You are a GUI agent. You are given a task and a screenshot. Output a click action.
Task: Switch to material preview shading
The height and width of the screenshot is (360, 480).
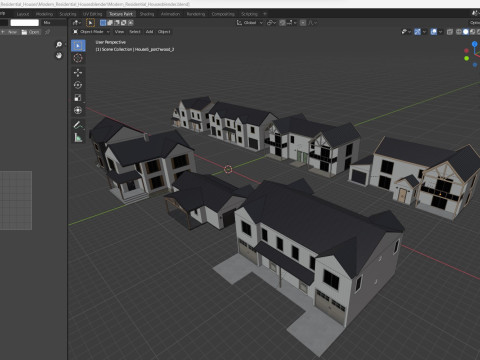(472, 32)
